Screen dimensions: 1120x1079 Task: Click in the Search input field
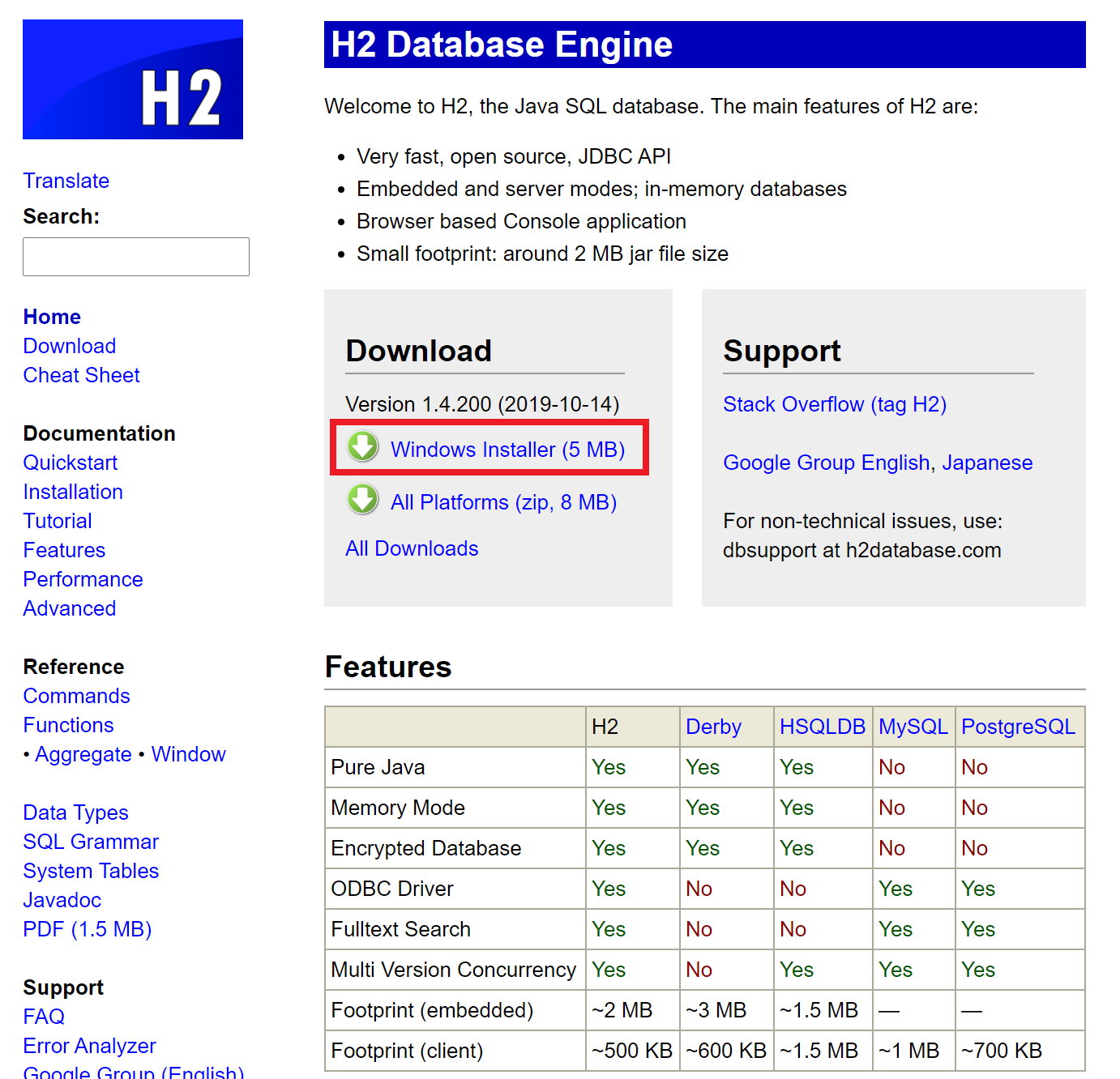[x=135, y=256]
